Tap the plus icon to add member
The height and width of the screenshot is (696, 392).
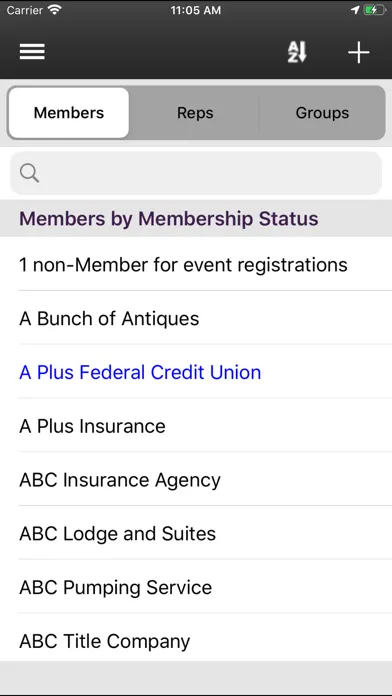(358, 52)
